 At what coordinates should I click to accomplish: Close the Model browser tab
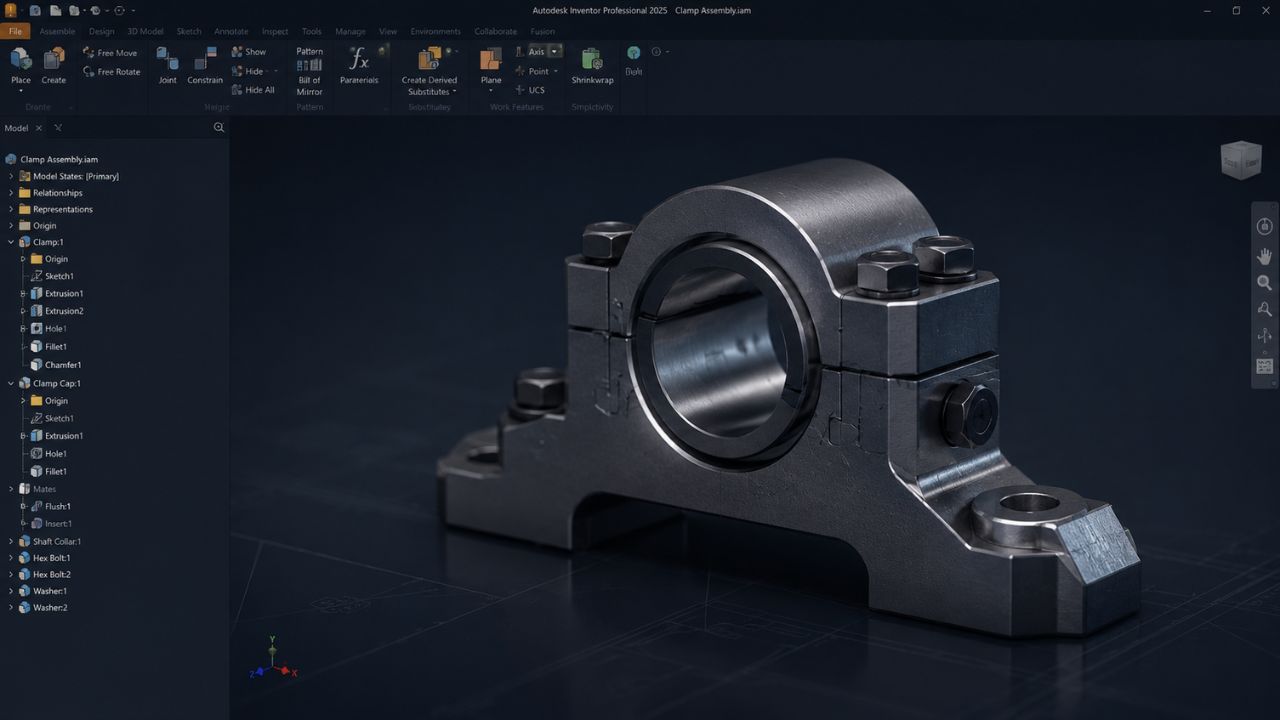point(39,128)
